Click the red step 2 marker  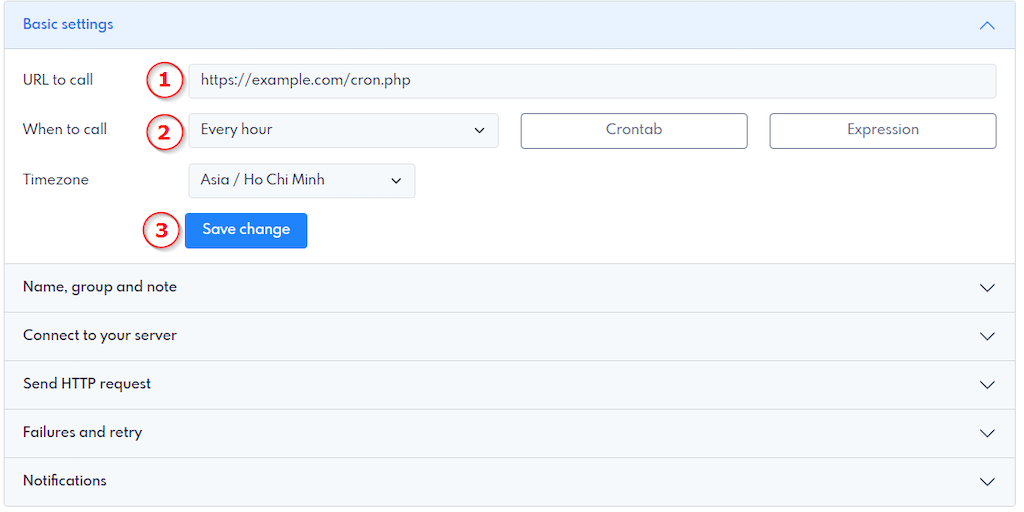pyautogui.click(x=165, y=131)
